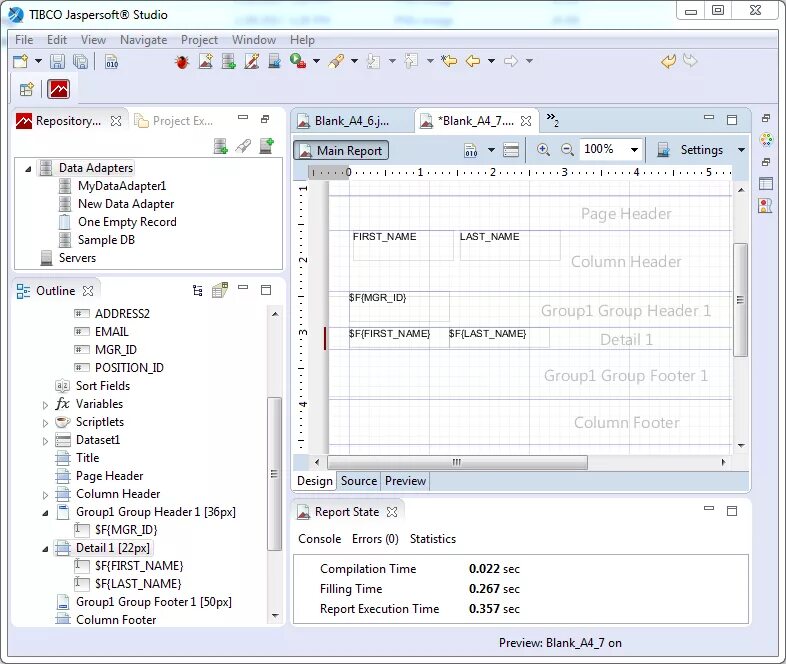
Task: Open the zoom level 100% dropdown
Action: (634, 150)
